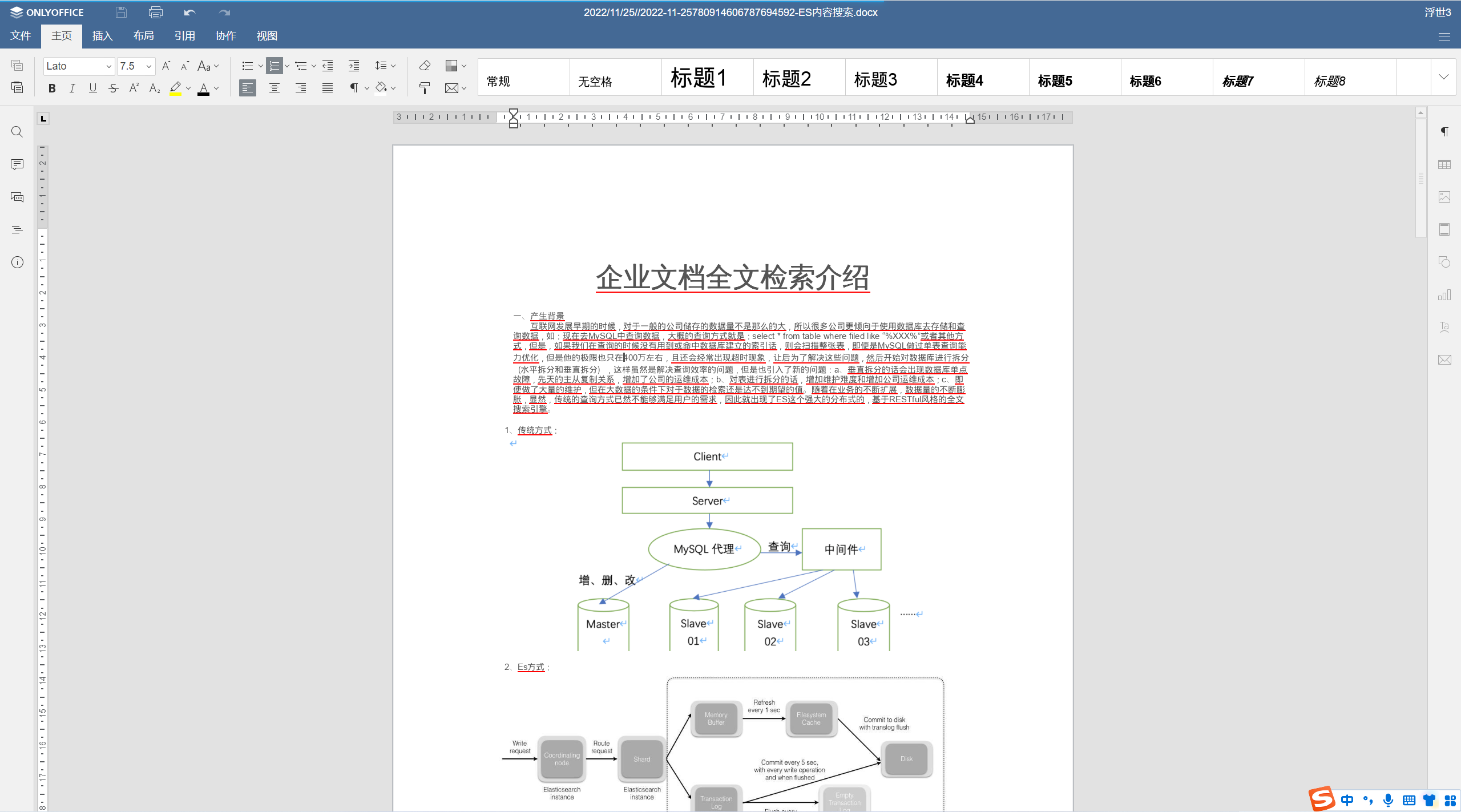Toggle italic formatting

[x=72, y=88]
